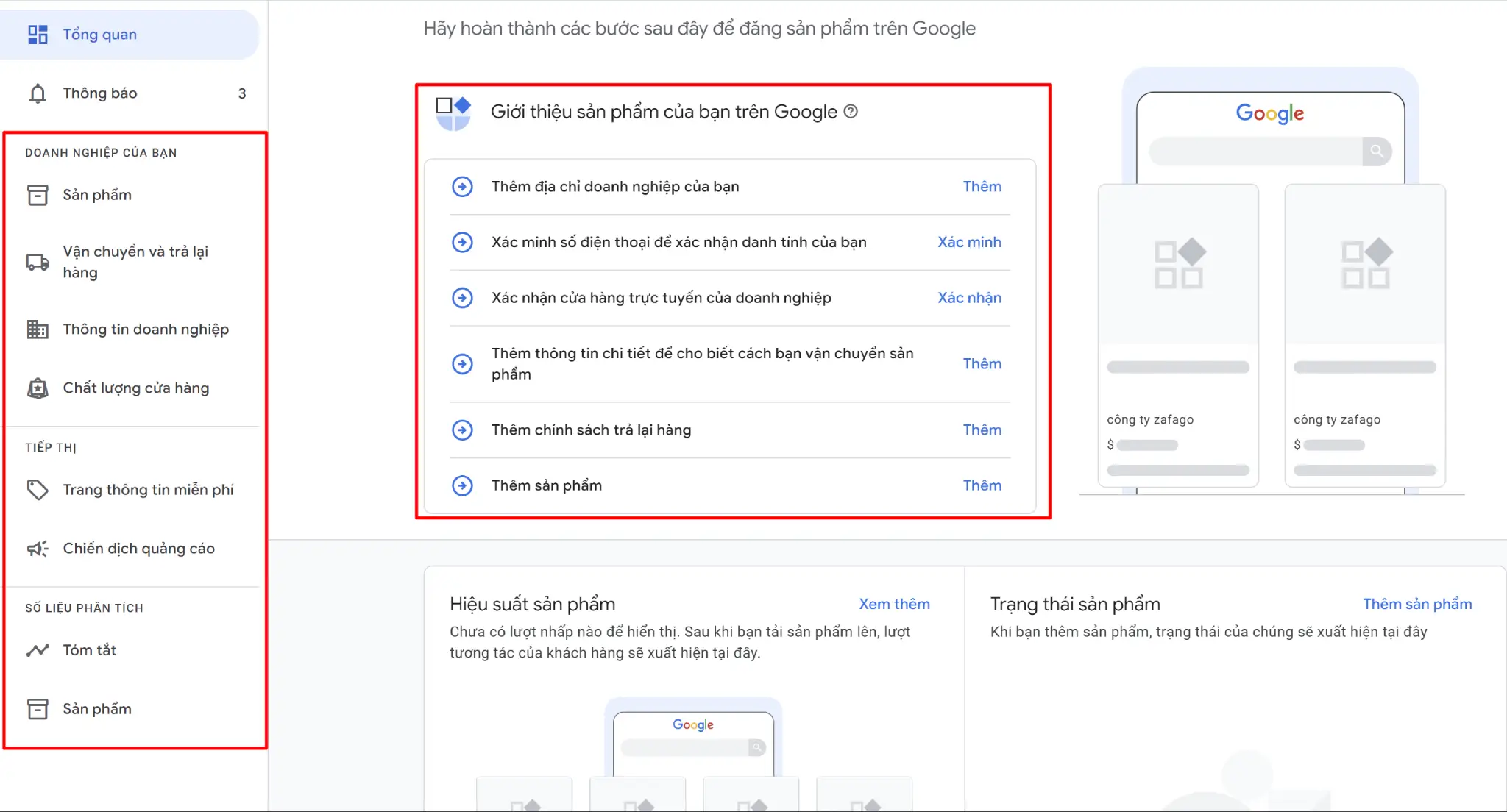This screenshot has height=812, width=1507.
Task: Click Thêm sản phẩm link in Trạng thái sản phẩm
Action: tap(1417, 604)
